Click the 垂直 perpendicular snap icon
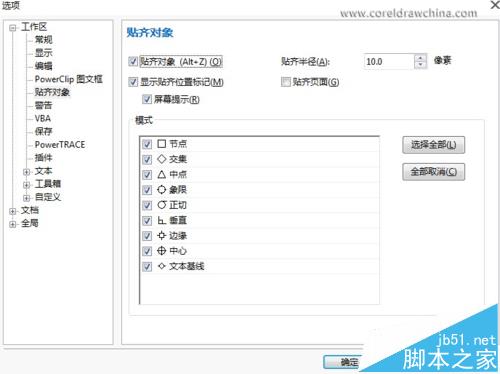 click(162, 220)
